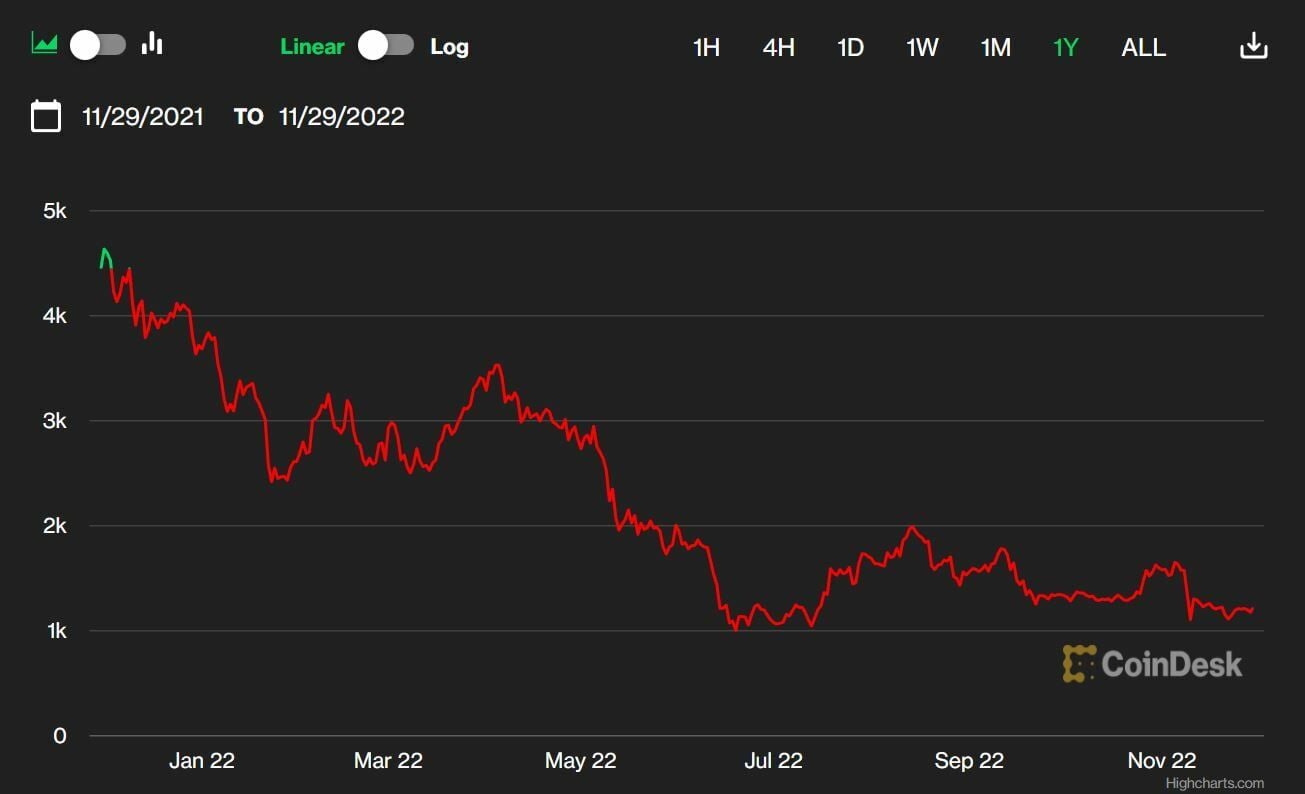Toggle the Linear/Log scale switch

coord(386,46)
